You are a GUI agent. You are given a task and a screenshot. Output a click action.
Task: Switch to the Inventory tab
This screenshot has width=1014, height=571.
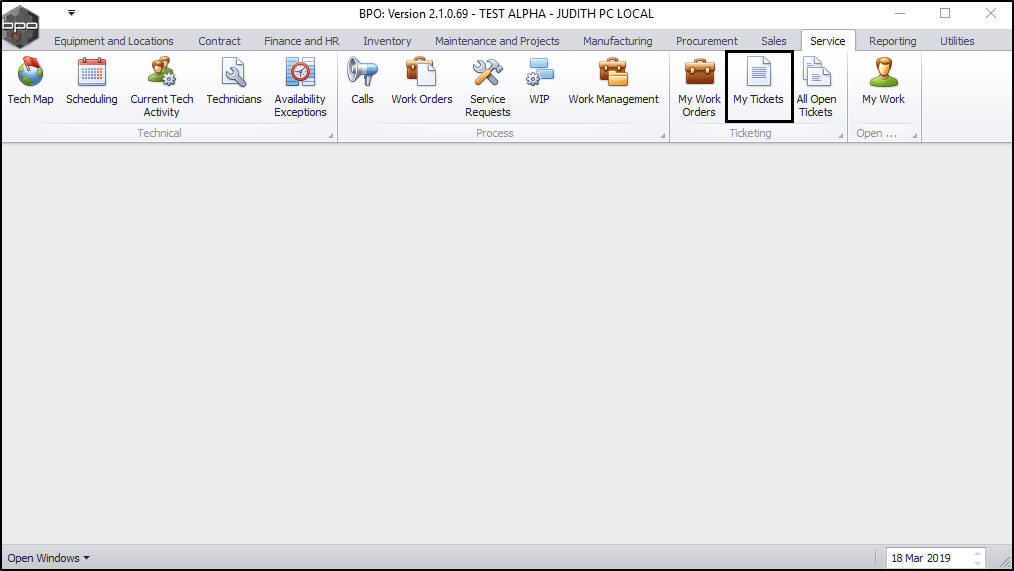pyautogui.click(x=387, y=41)
